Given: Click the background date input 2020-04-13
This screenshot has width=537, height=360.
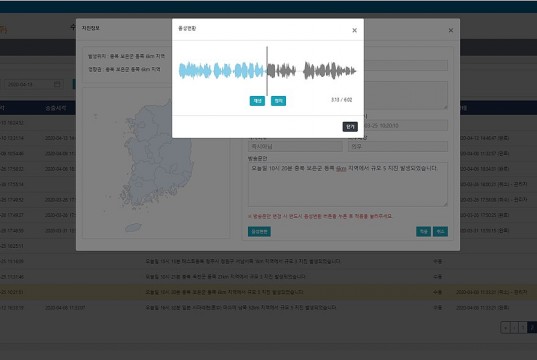Looking at the screenshot, I should pos(33,84).
